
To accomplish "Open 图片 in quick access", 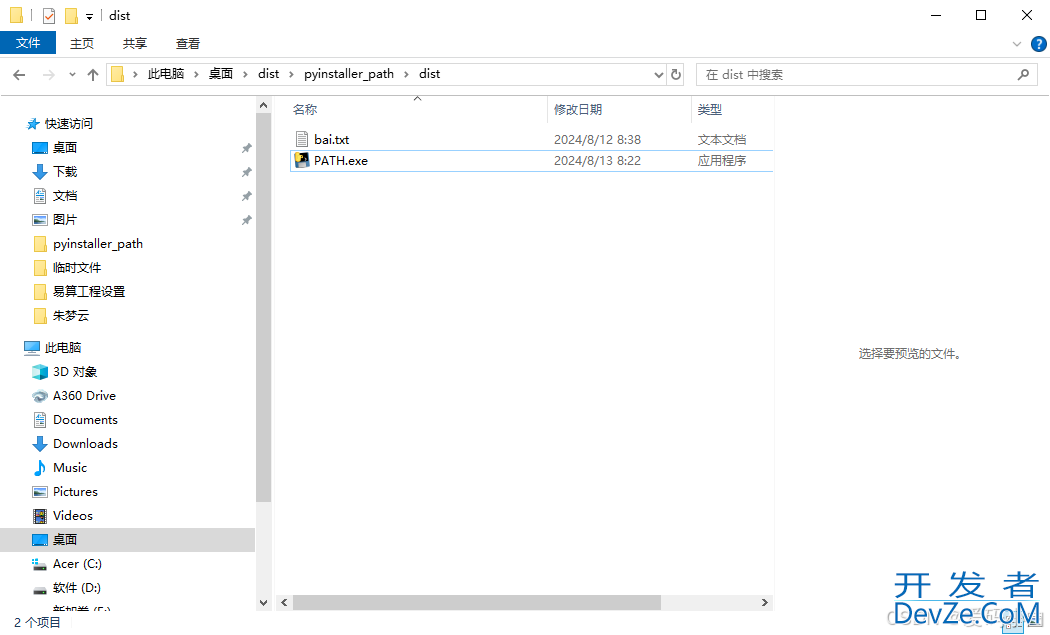I will tap(65, 220).
